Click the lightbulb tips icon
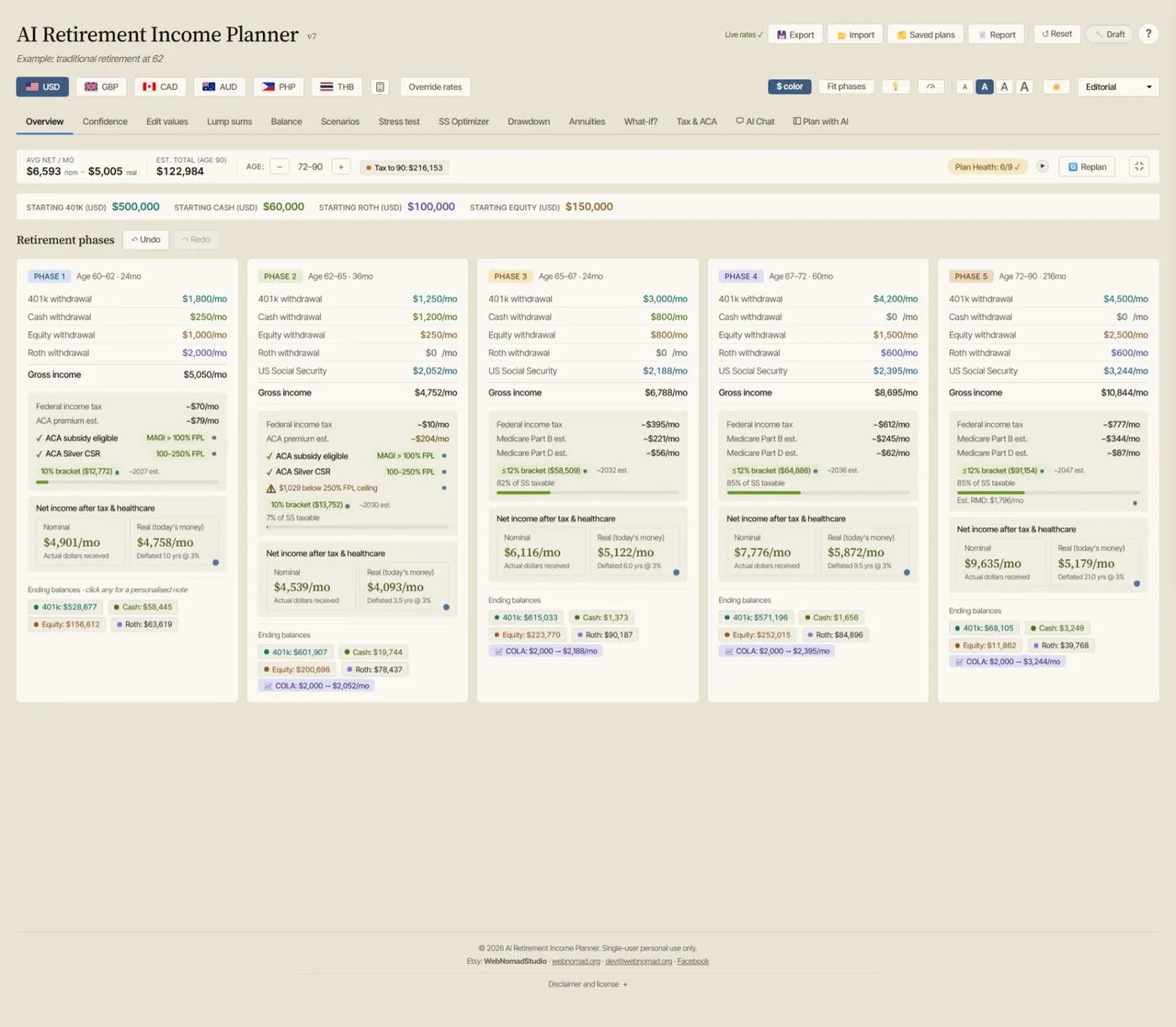The height and width of the screenshot is (1027, 1176). 895,86
